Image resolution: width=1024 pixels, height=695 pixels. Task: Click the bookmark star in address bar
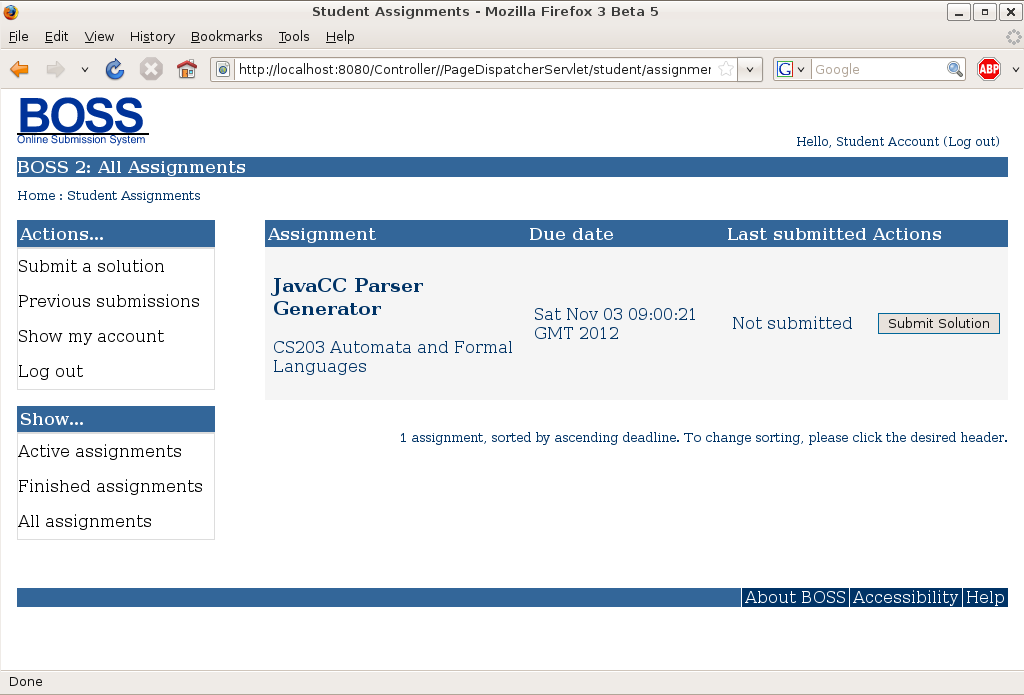coord(726,69)
